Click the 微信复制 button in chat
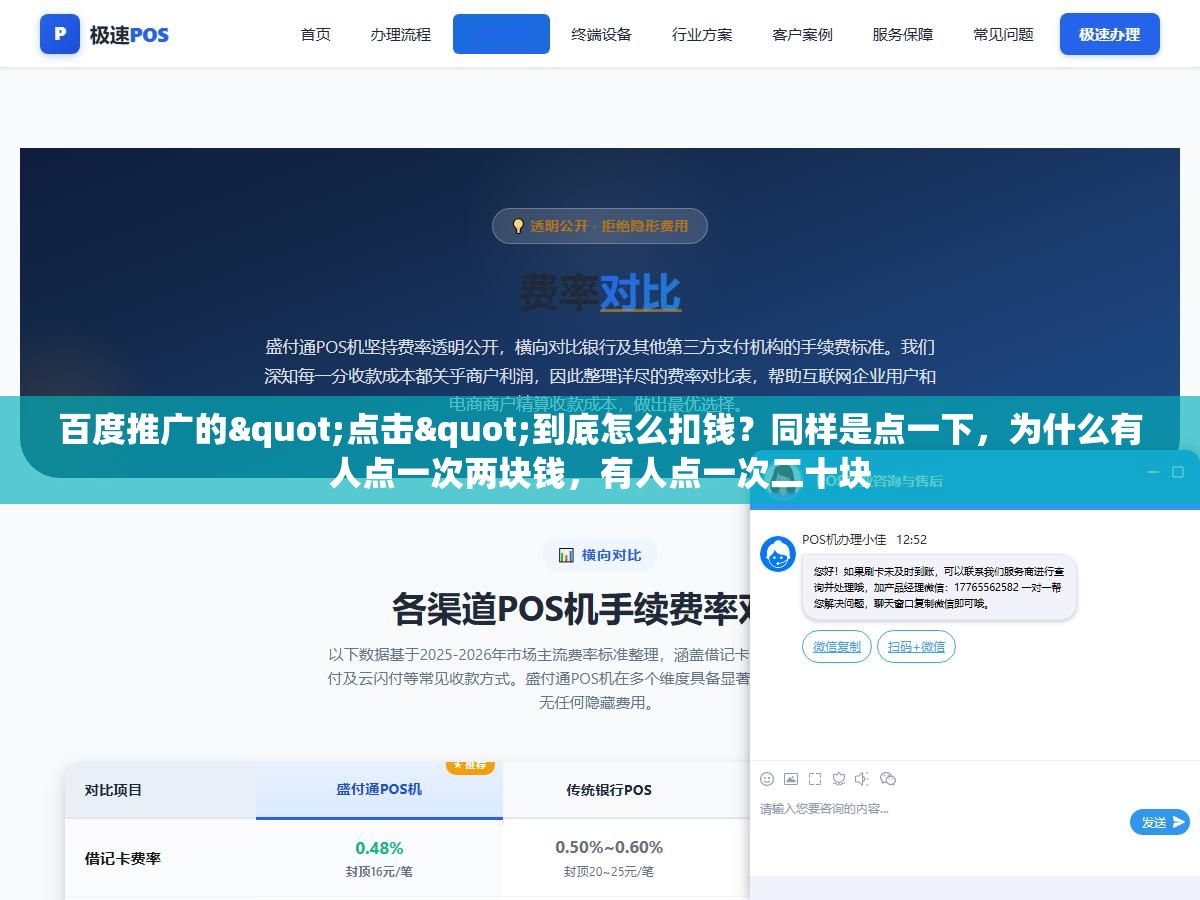This screenshot has height=900, width=1200. click(837, 646)
